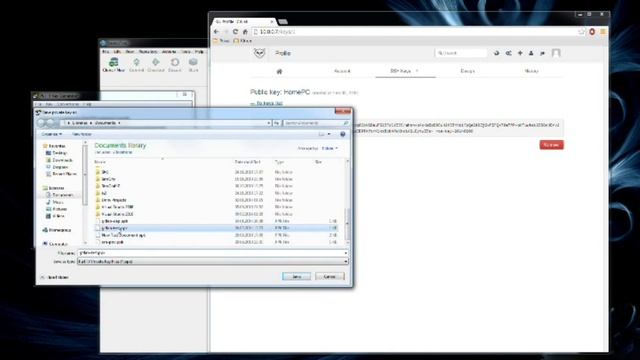This screenshot has width=640, height=360.
Task: Sort files by the Date modified column header
Action: [248, 162]
